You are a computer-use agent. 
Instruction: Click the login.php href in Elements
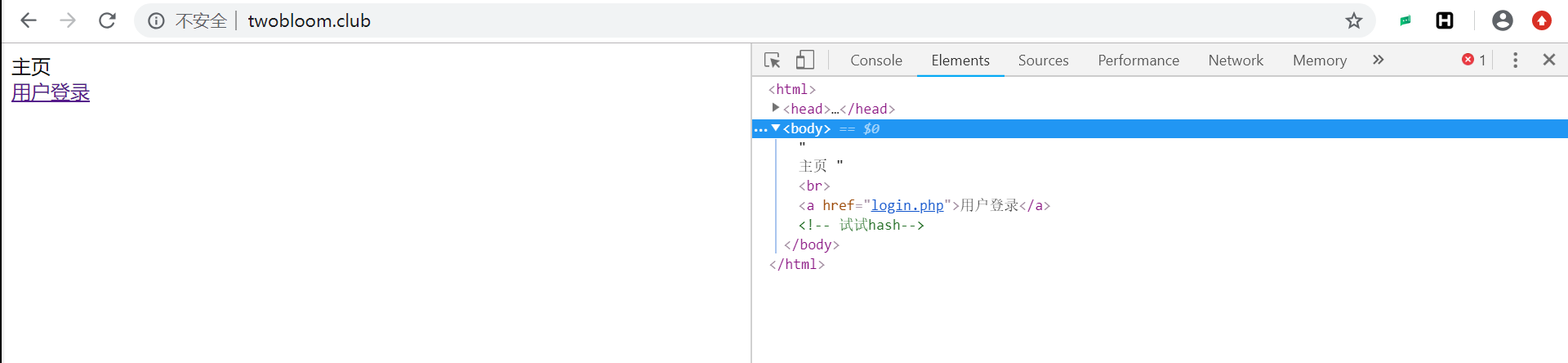click(906, 205)
